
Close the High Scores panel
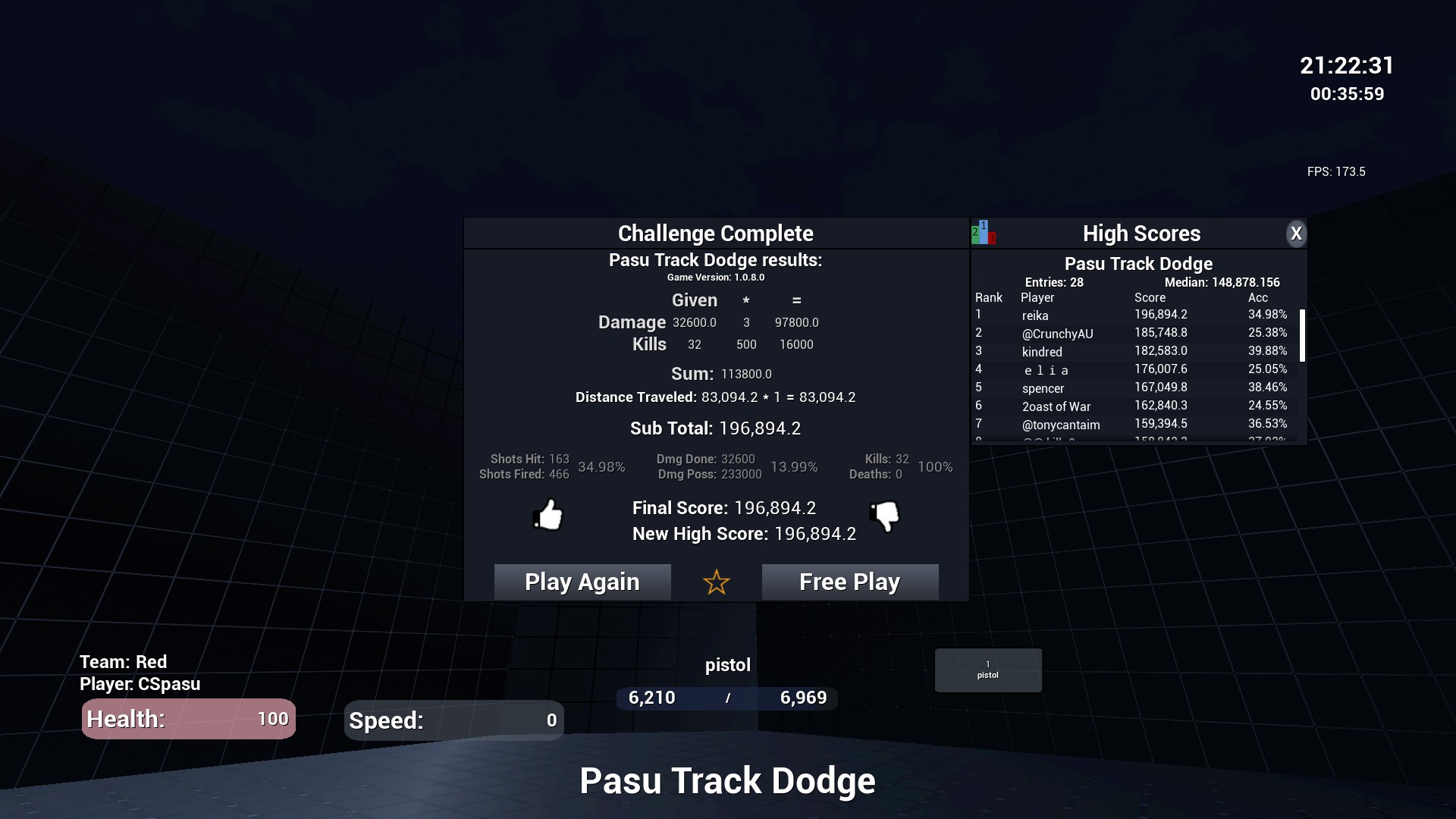pyautogui.click(x=1297, y=234)
